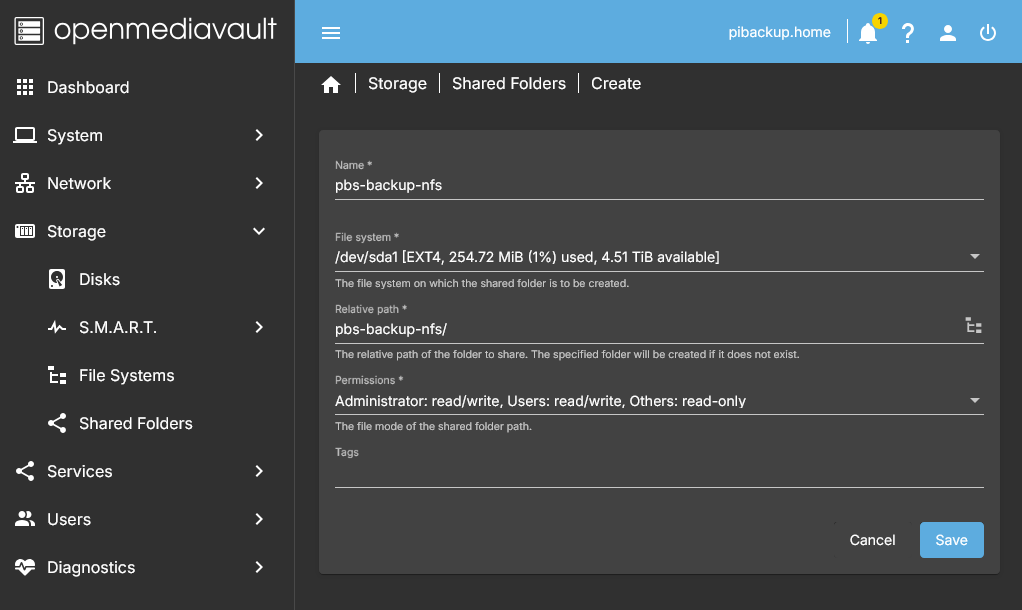The image size is (1022, 610).
Task: Browse folders with relative path tree icon
Action: click(973, 326)
